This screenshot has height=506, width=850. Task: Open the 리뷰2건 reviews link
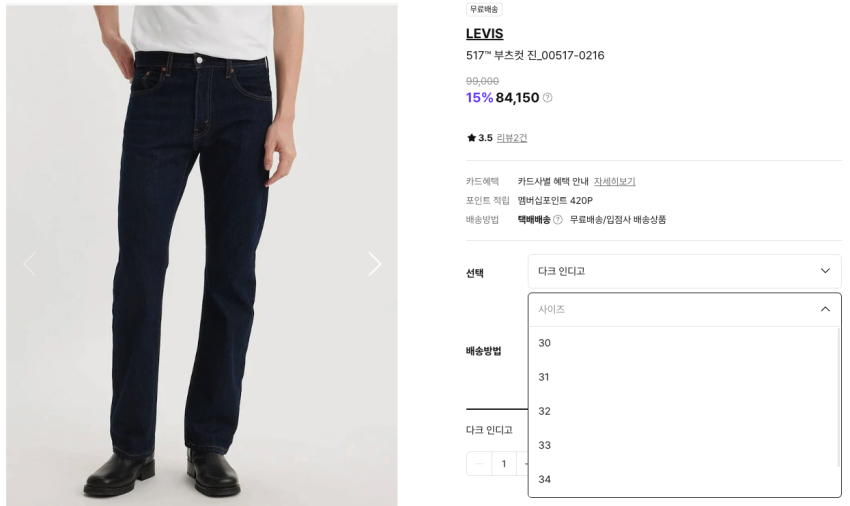pos(512,138)
